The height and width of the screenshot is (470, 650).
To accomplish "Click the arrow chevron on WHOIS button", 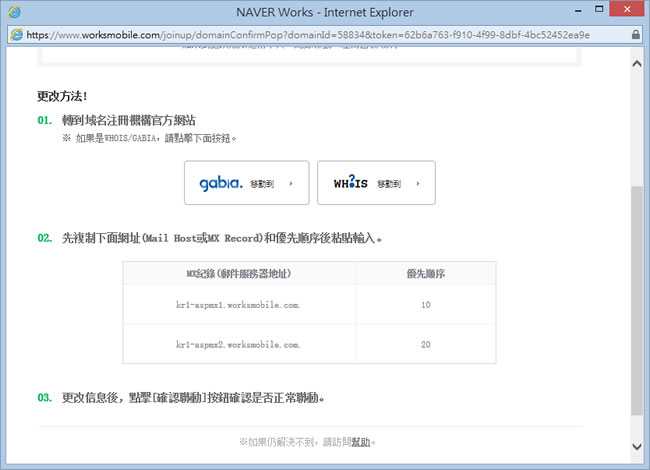I will coord(418,183).
